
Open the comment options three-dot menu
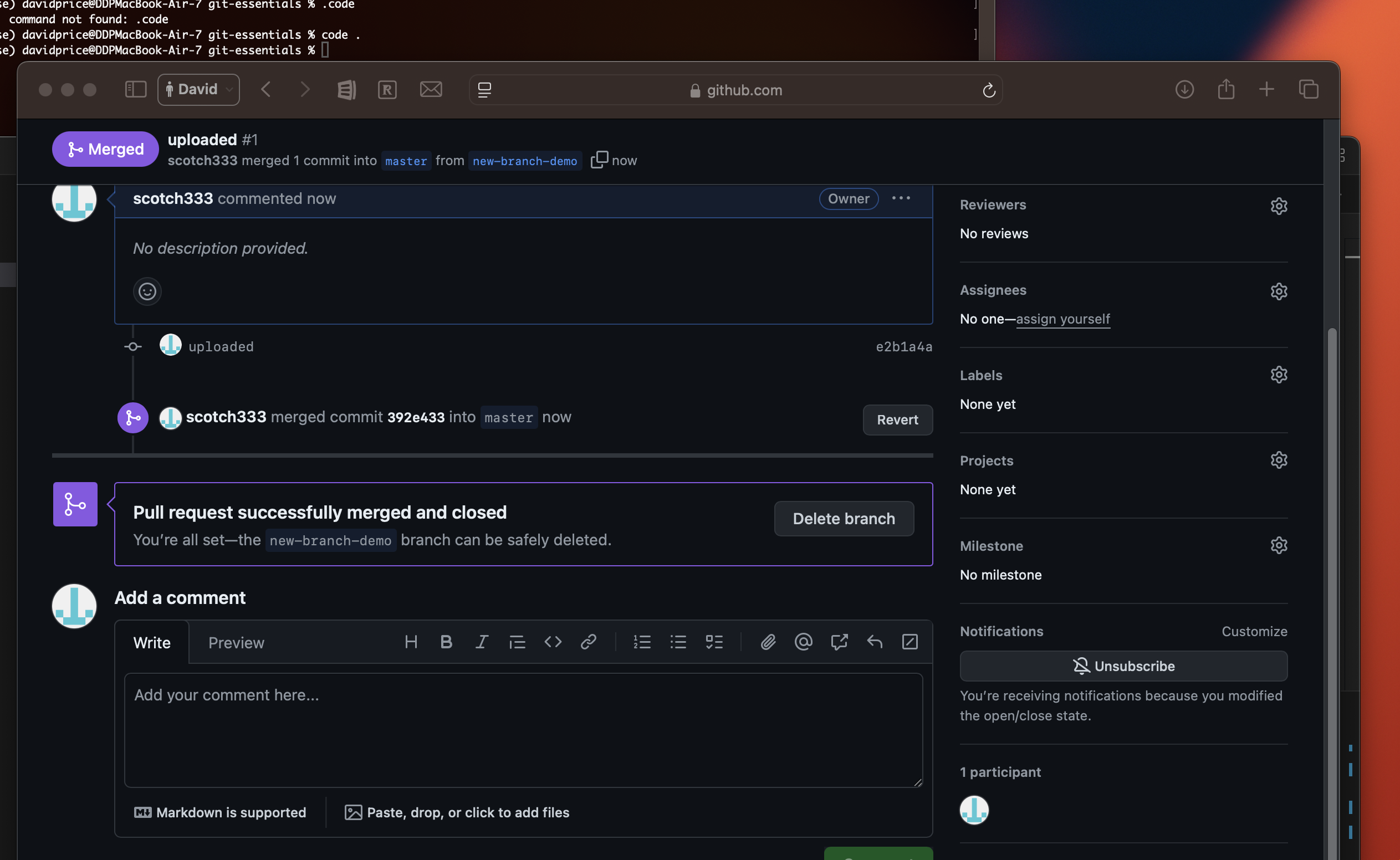point(901,198)
